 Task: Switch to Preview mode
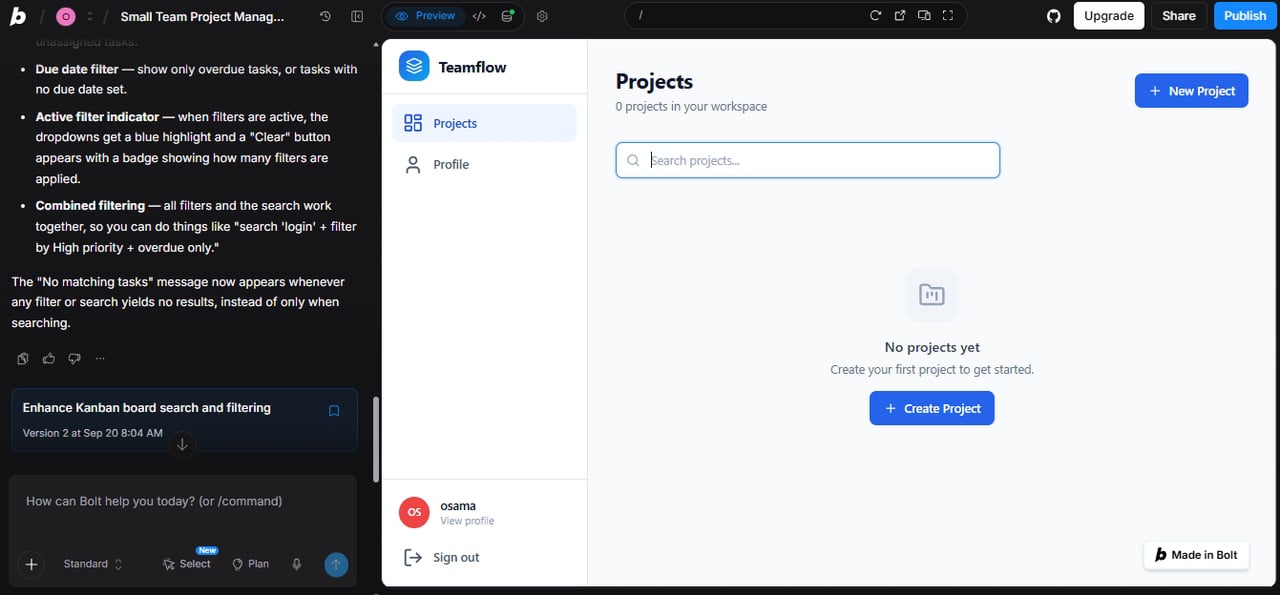[425, 16]
